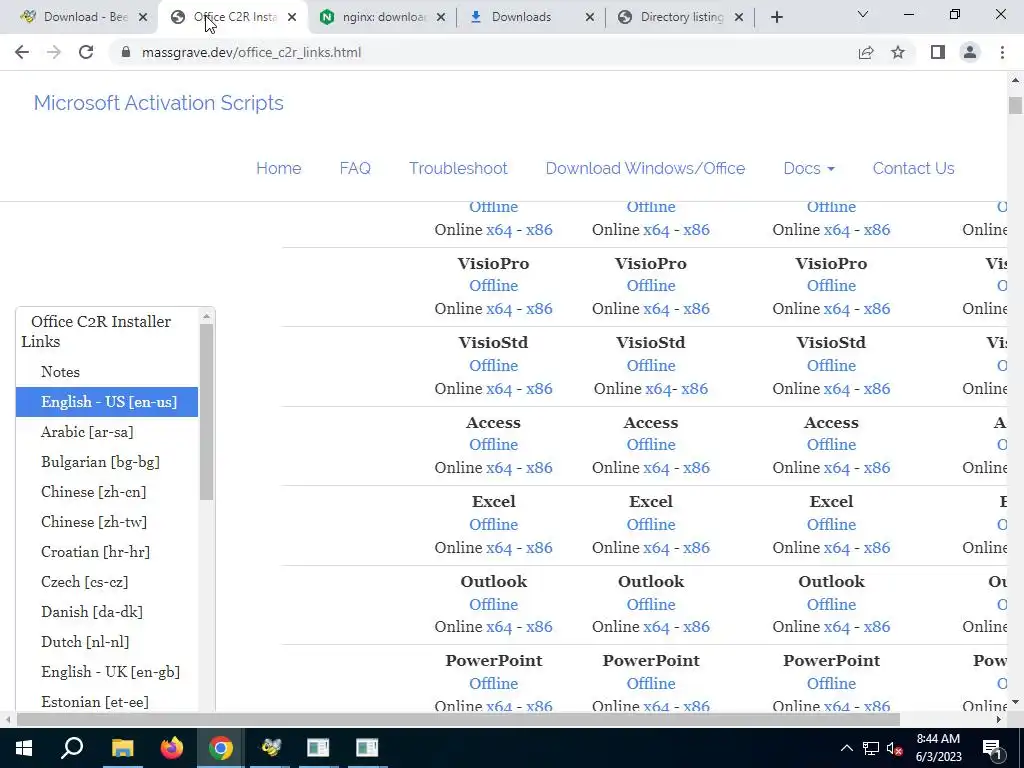Open the notification center icon

992,748
